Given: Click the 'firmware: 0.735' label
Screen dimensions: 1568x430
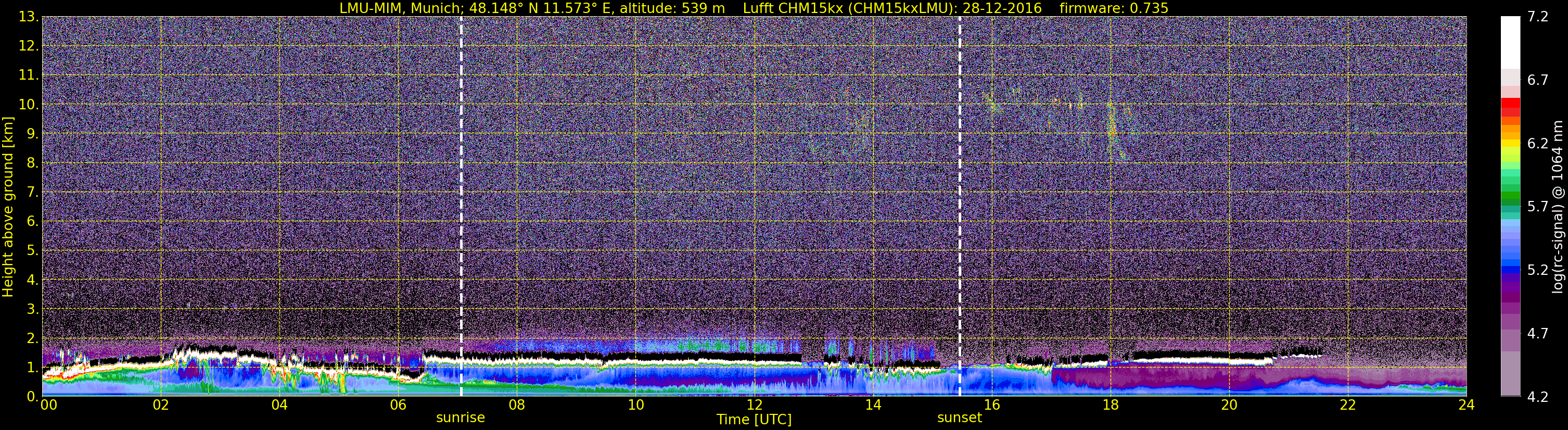Looking at the screenshot, I should pos(1113,8).
